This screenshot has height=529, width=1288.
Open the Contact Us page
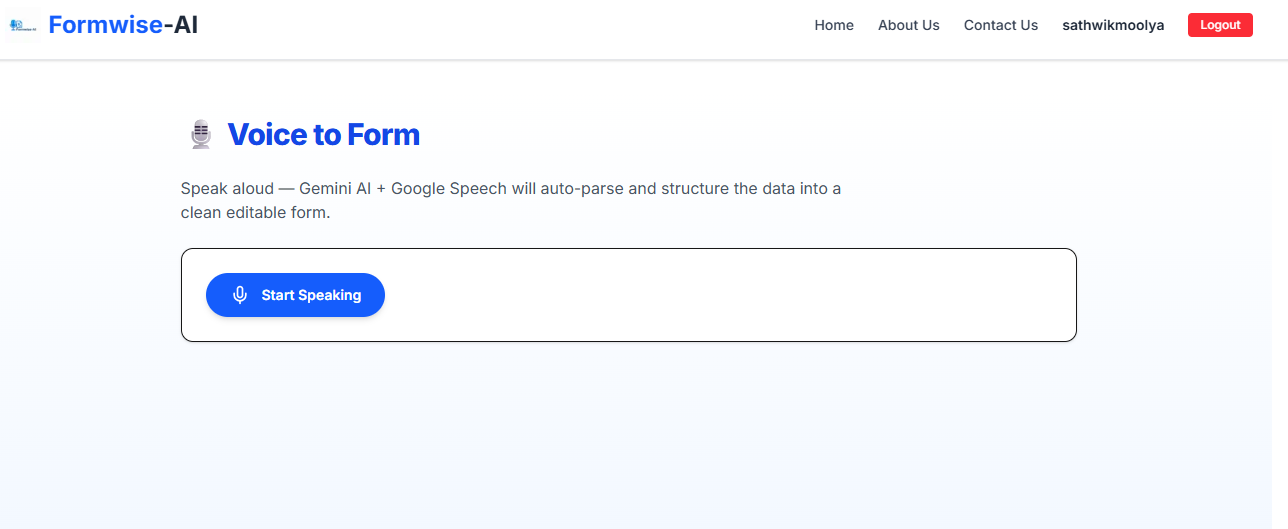[1001, 25]
